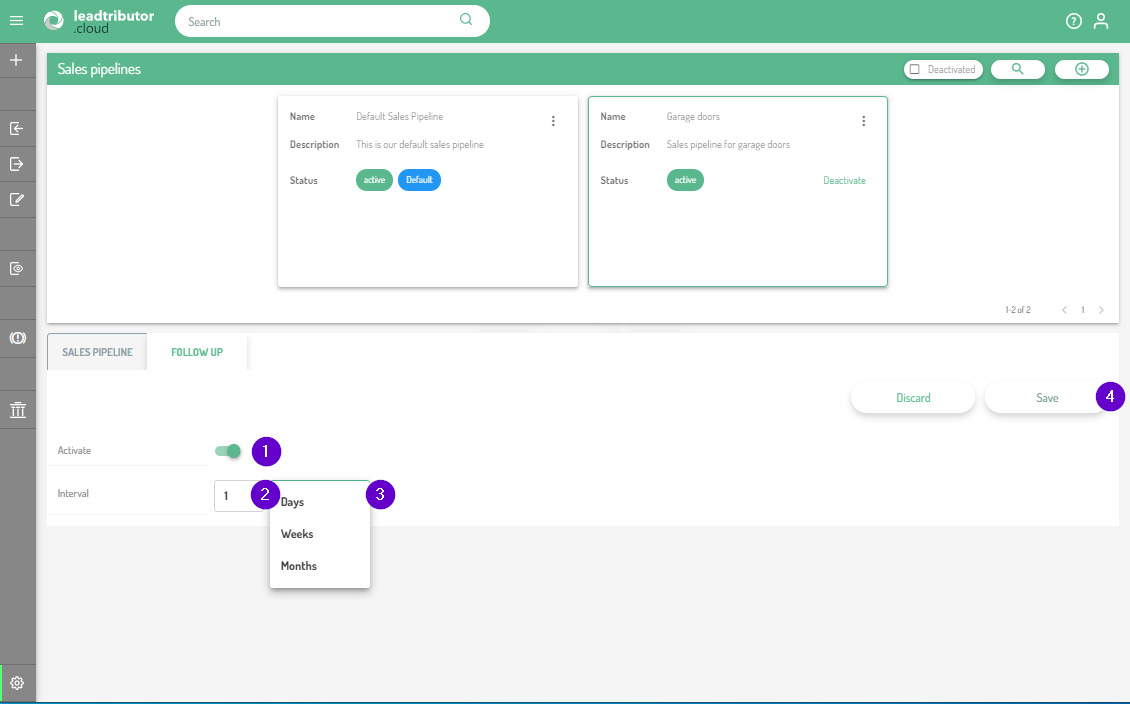Open the settings gear icon
Image resolution: width=1130 pixels, height=704 pixels.
(17, 684)
